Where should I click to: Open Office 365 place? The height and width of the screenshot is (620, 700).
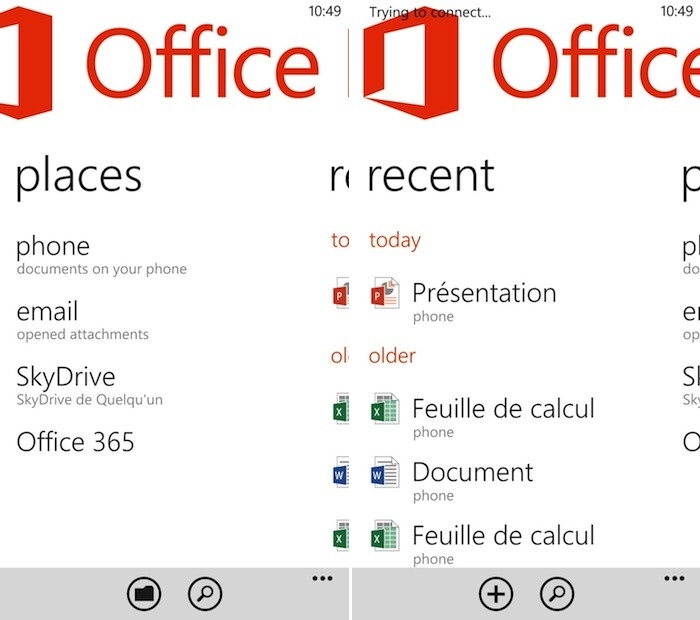75,442
